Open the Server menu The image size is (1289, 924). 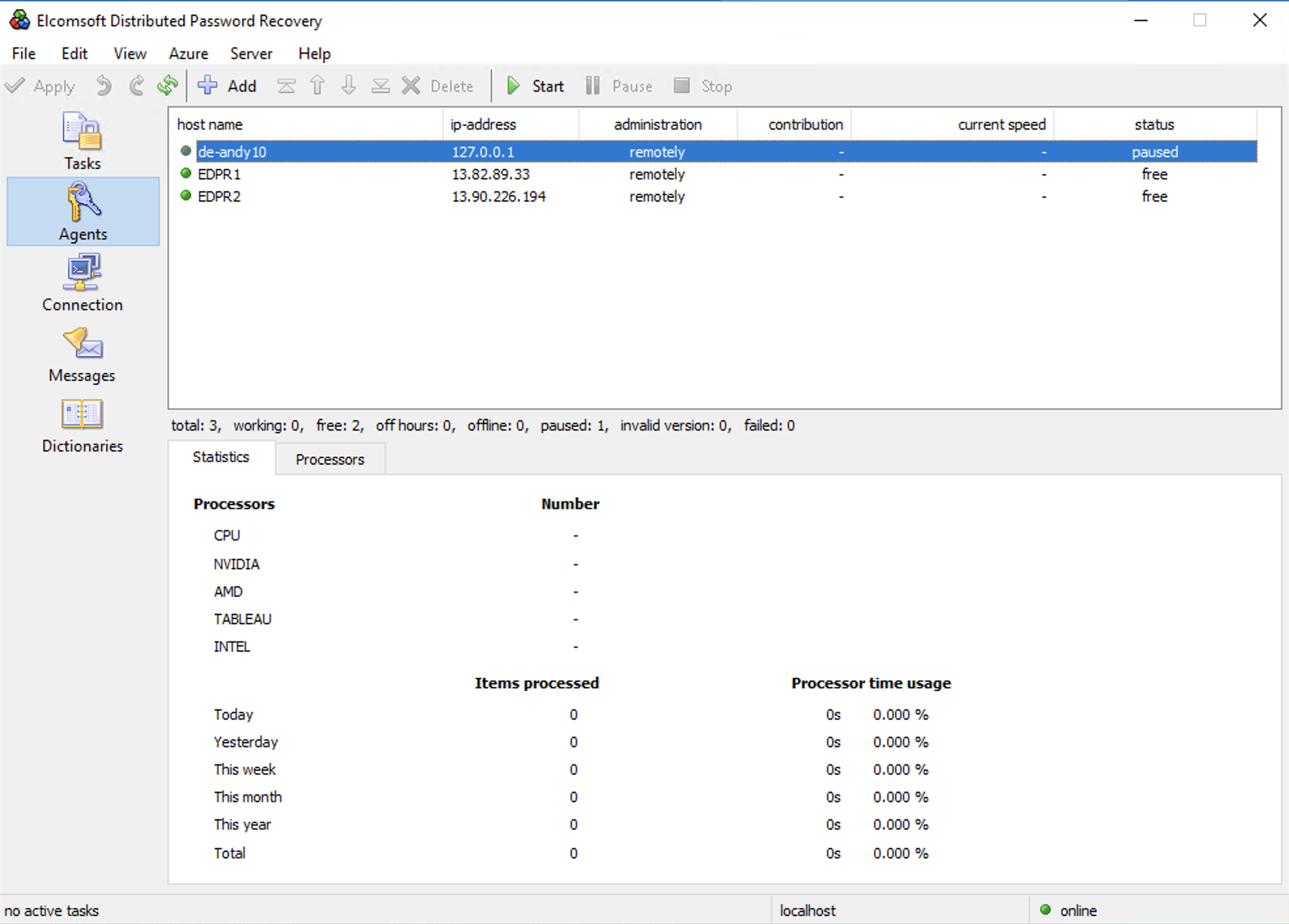251,54
